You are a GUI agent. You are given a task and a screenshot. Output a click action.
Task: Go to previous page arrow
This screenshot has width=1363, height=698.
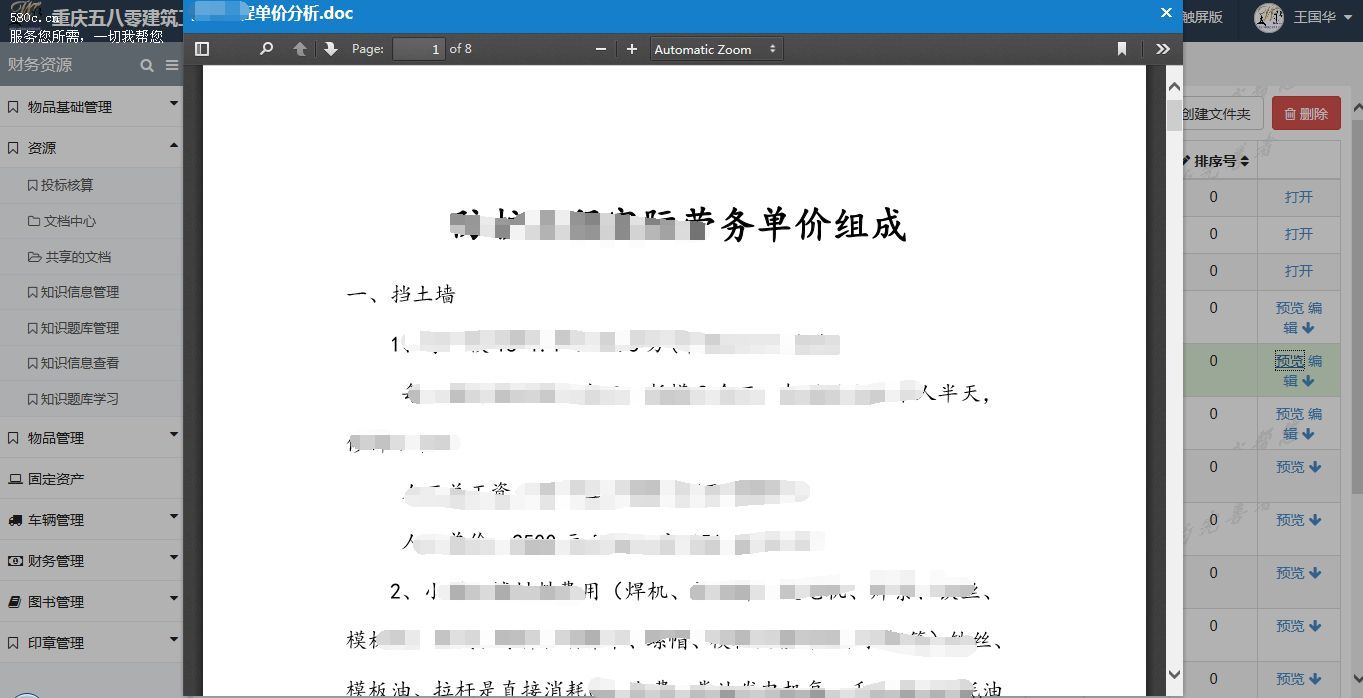pos(299,49)
